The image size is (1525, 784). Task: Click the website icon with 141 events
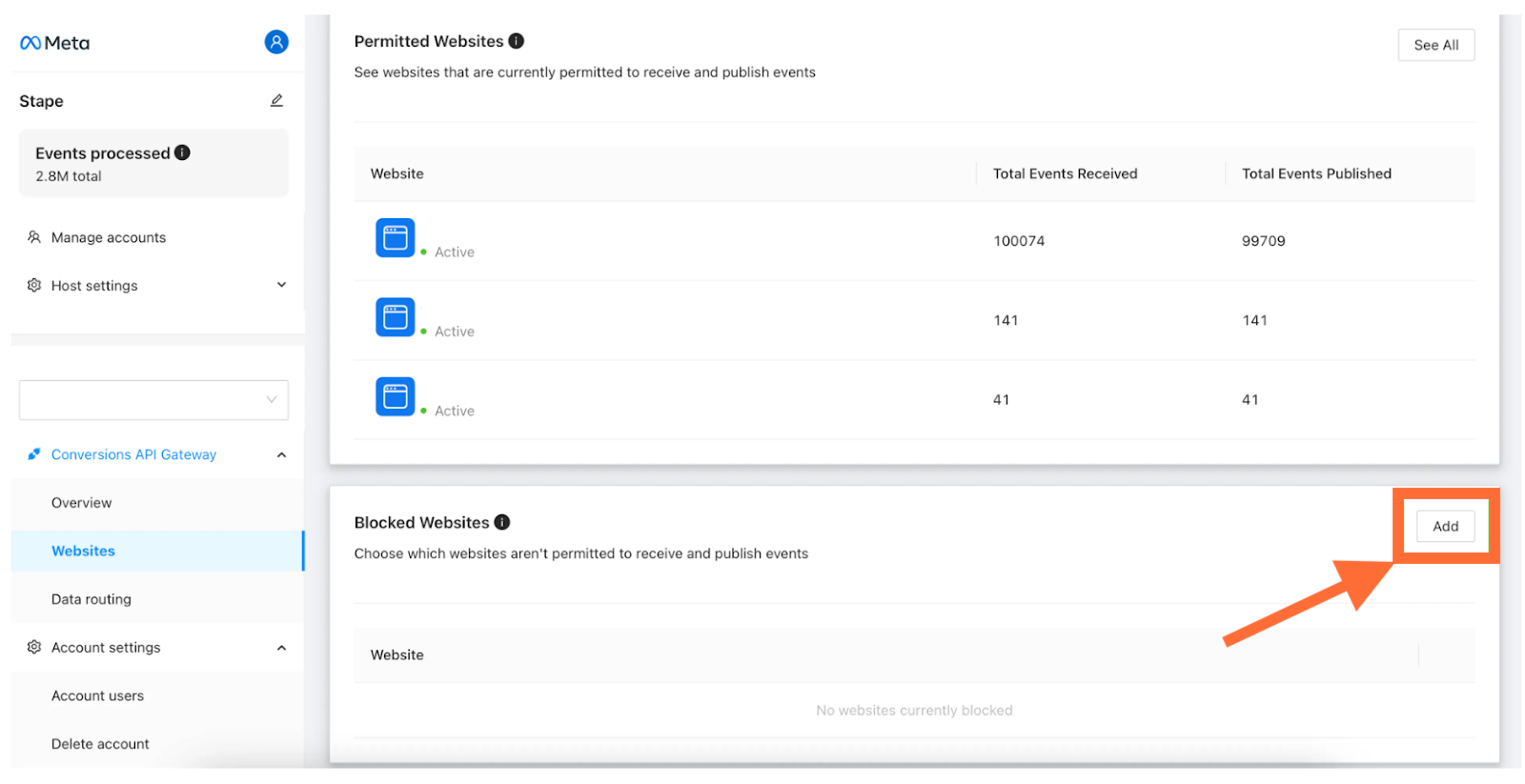pyautogui.click(x=396, y=317)
